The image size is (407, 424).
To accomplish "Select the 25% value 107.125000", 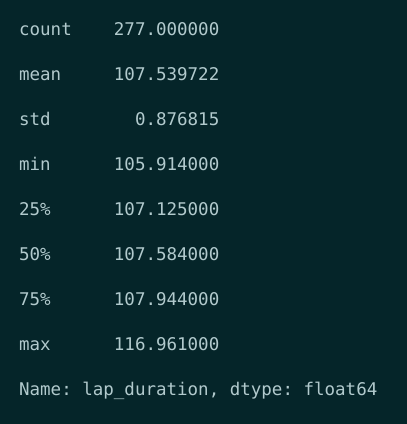I will click(166, 209).
